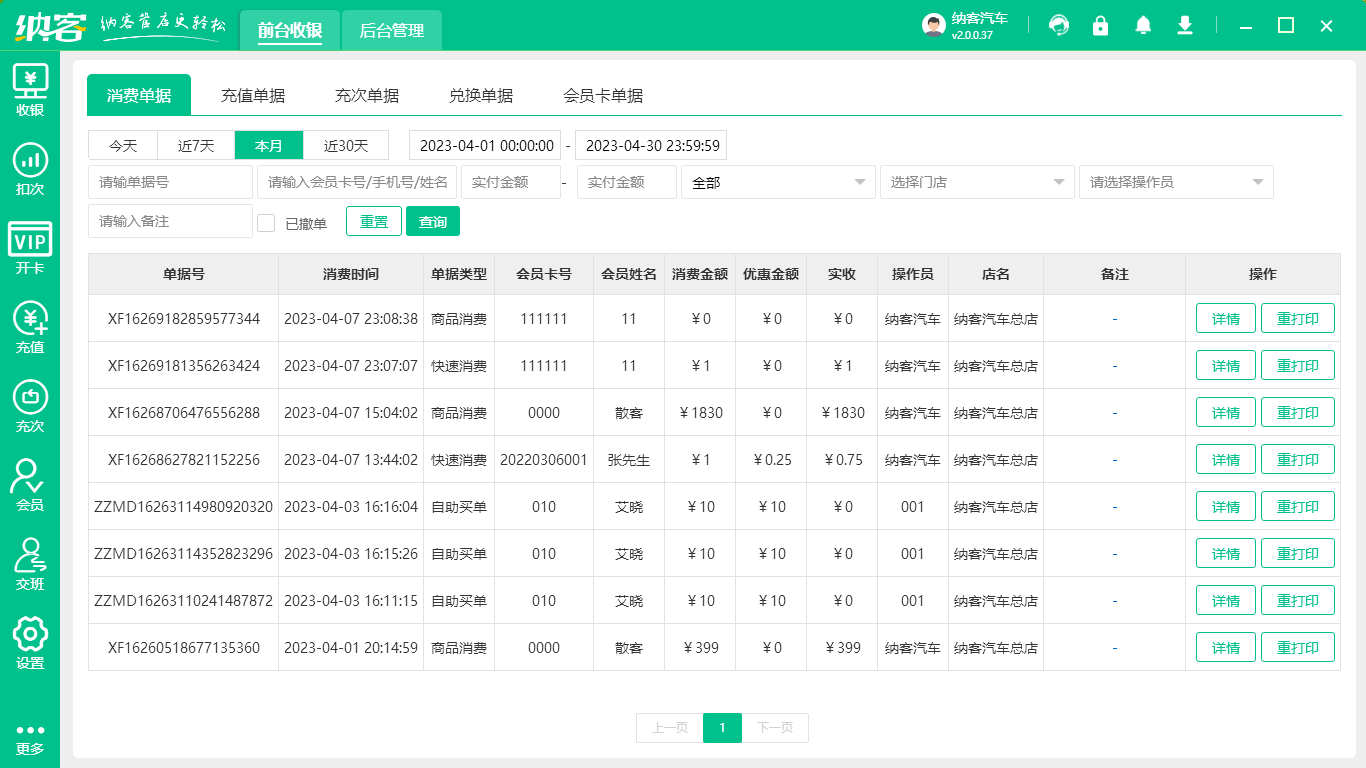Open the 设置 settings gear icon
The height and width of the screenshot is (768, 1366).
[x=30, y=643]
